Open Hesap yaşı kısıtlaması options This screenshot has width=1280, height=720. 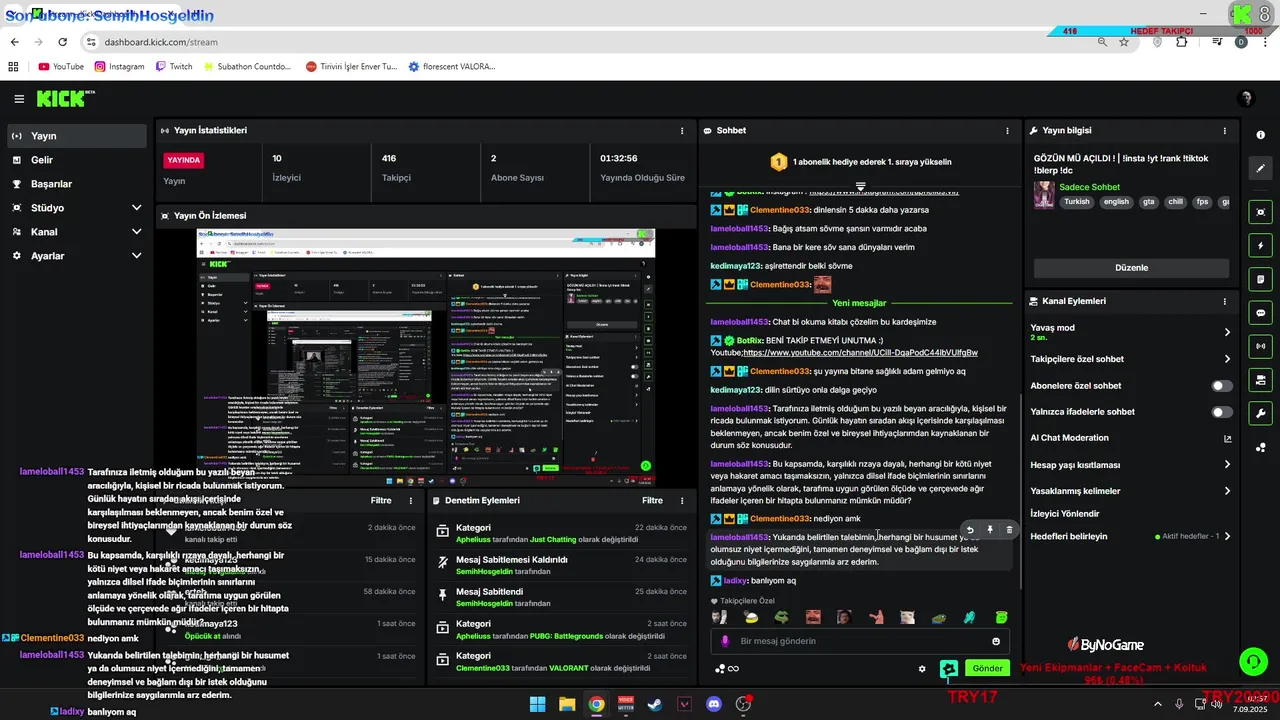pyautogui.click(x=1131, y=465)
